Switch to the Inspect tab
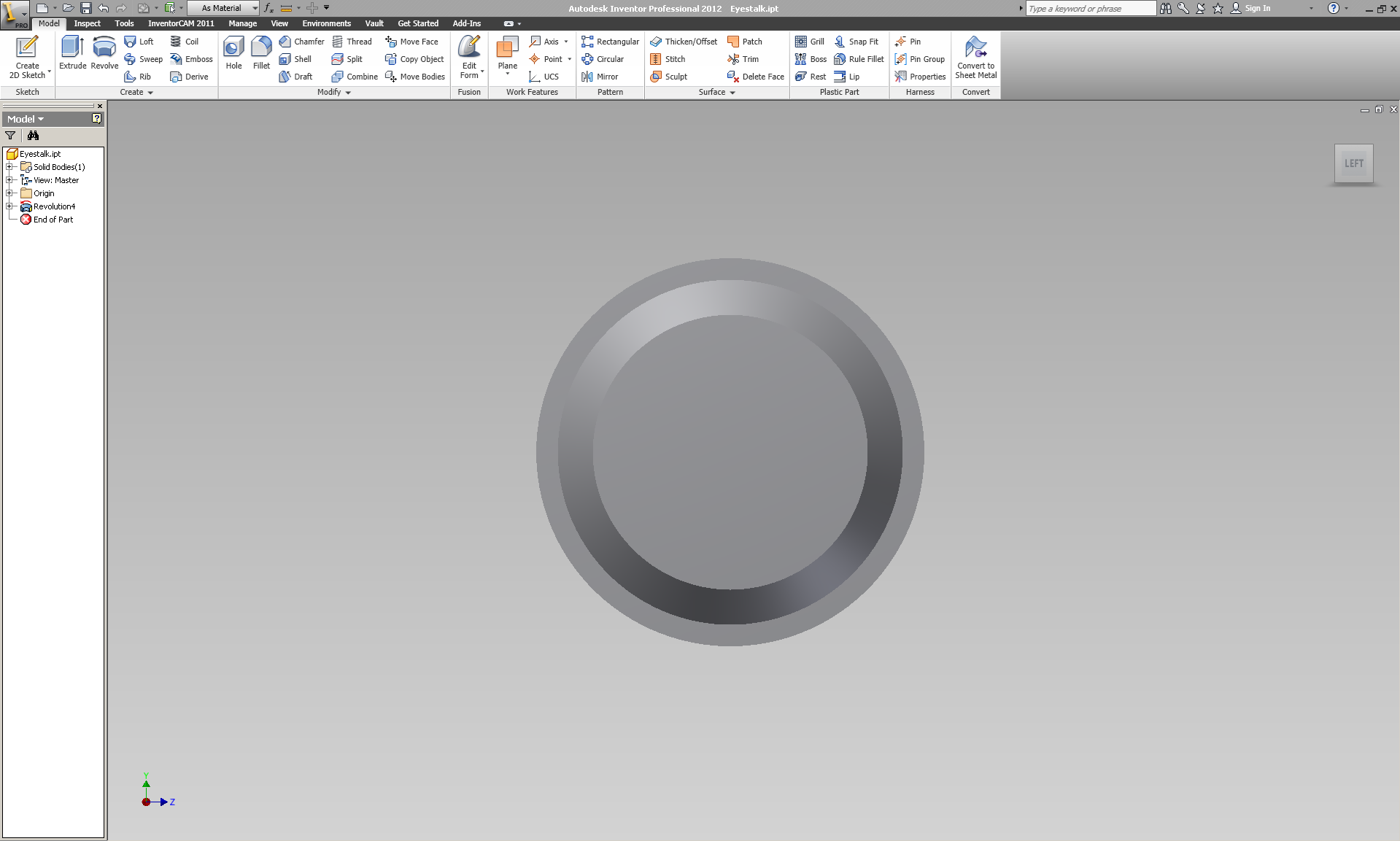The image size is (1400, 841). tap(88, 23)
